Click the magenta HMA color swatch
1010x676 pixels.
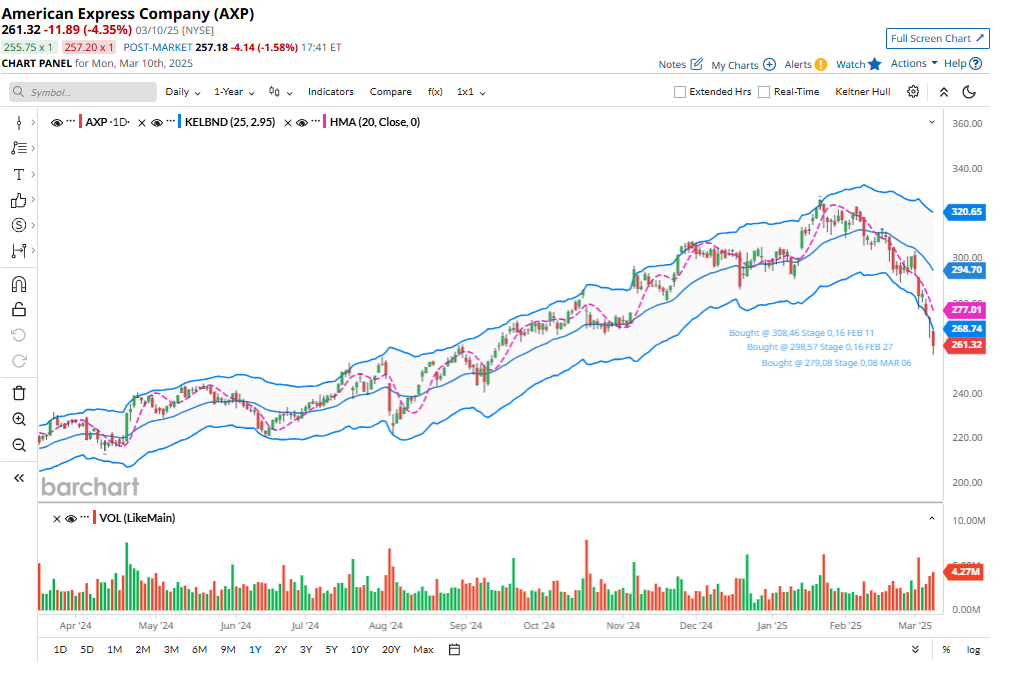pos(323,122)
